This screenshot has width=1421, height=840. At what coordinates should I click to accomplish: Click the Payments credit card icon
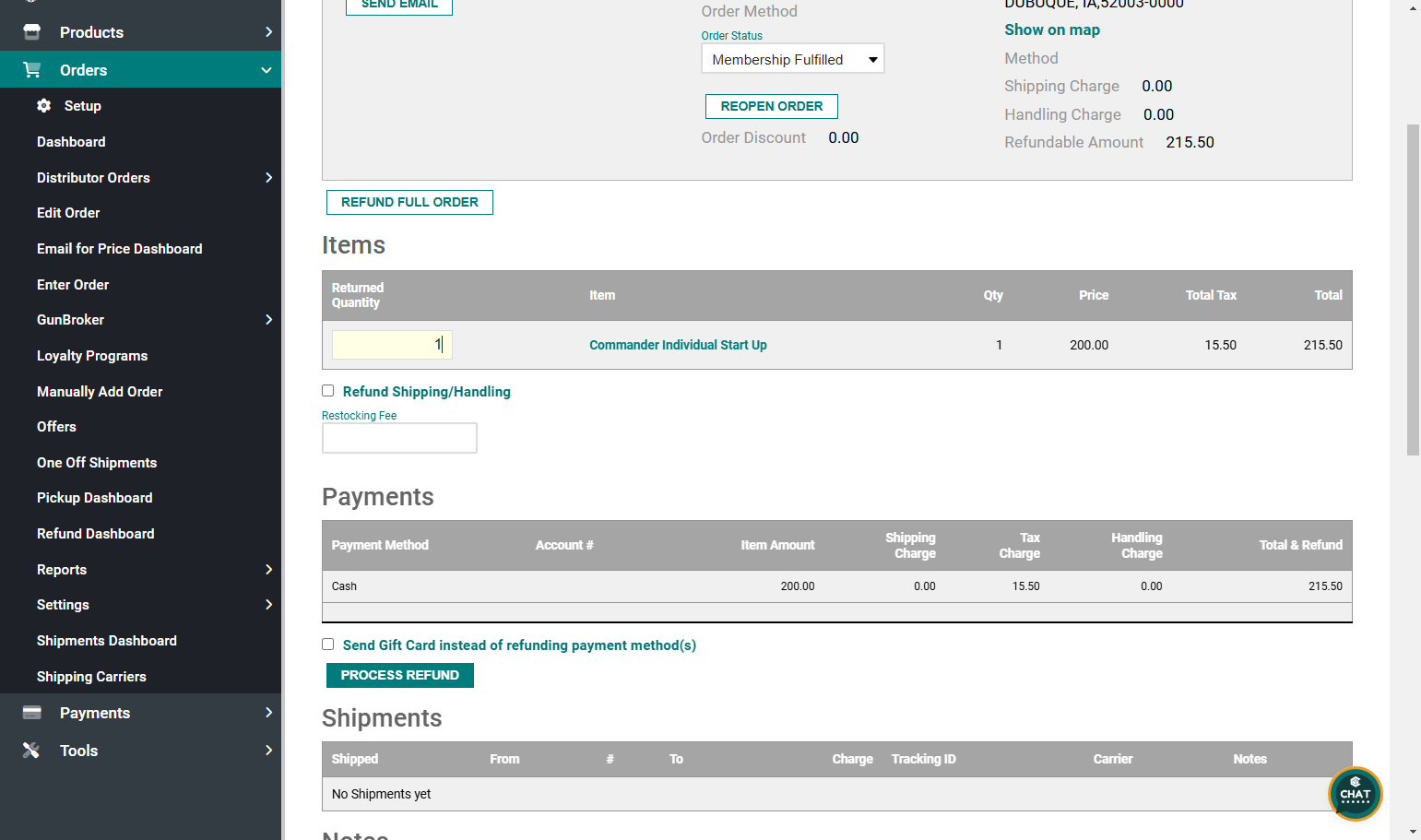click(x=31, y=713)
